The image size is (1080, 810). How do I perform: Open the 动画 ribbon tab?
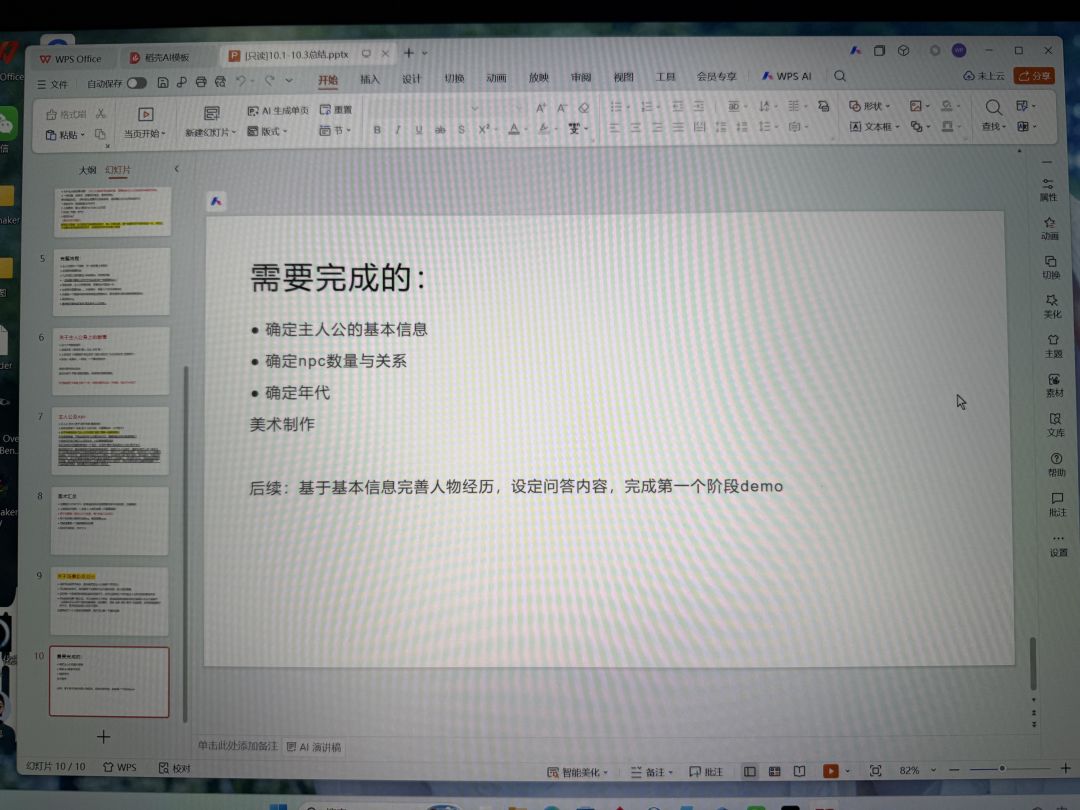pyautogui.click(x=497, y=78)
